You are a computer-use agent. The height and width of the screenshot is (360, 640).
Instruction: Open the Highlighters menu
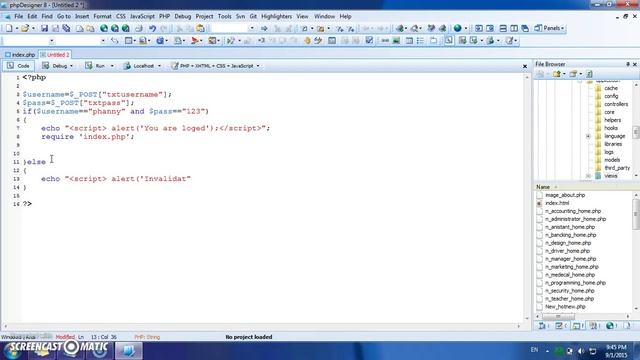pyautogui.click(x=276, y=16)
